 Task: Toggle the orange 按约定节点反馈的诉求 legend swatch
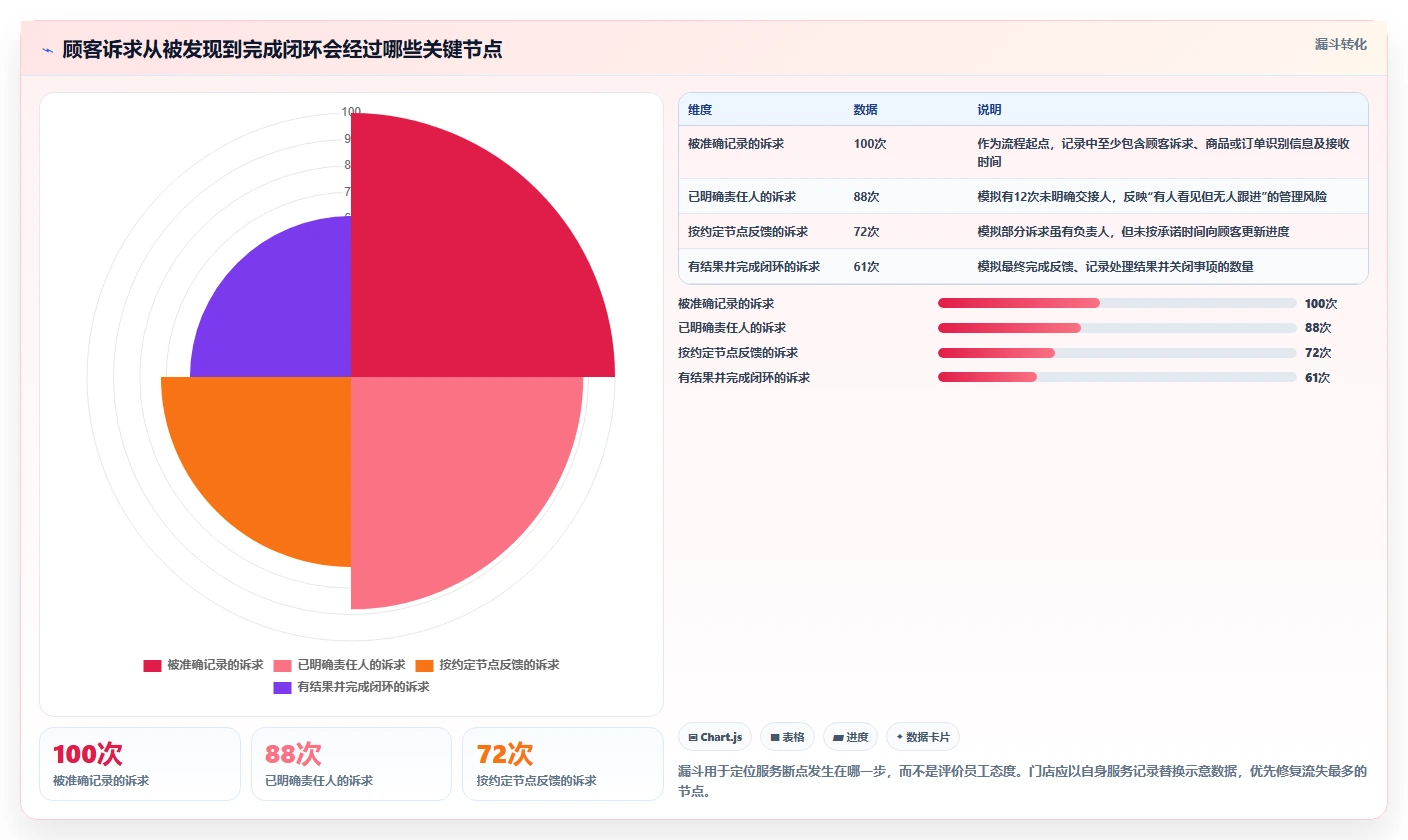(425, 665)
